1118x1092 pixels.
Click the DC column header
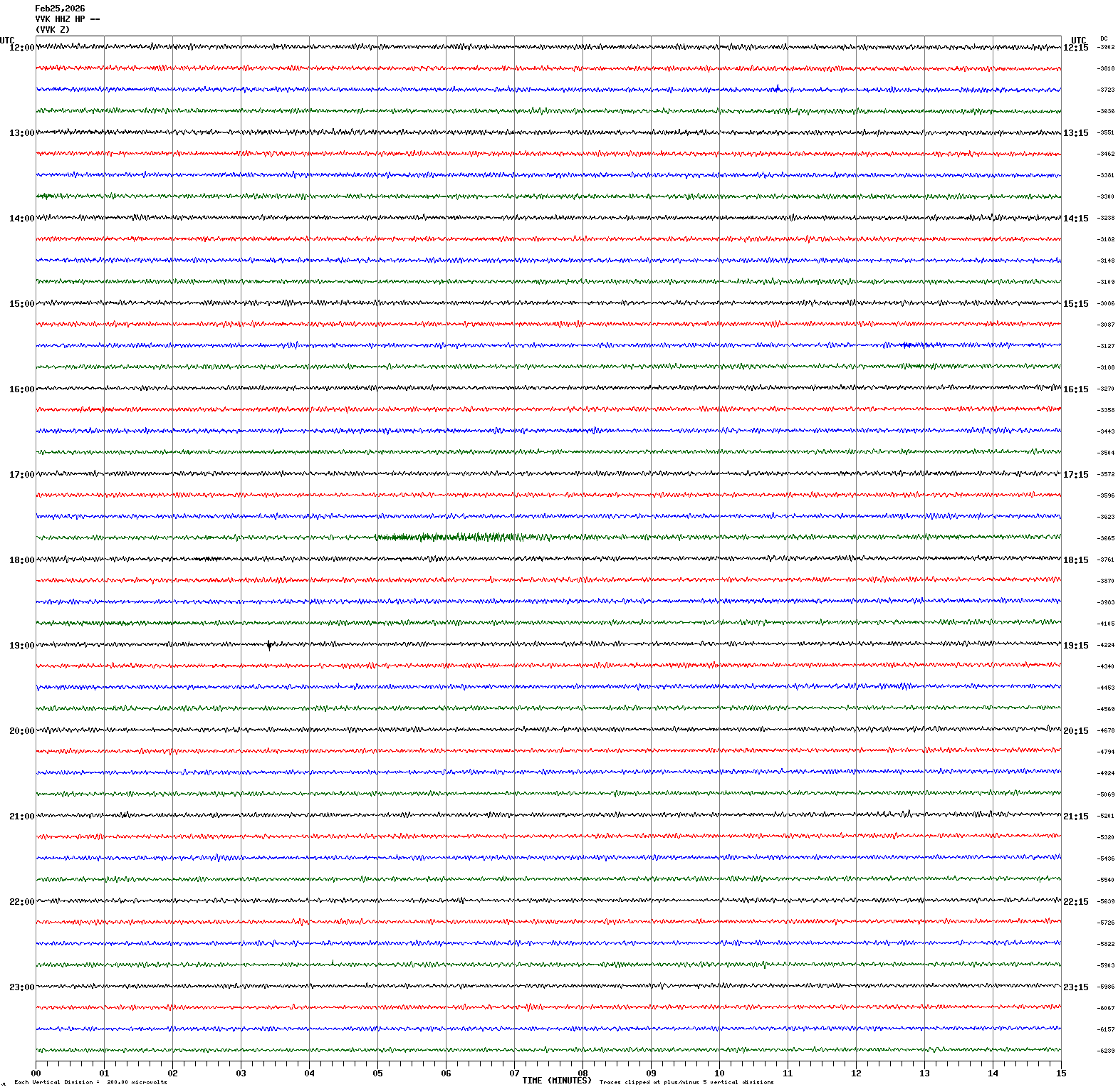(1104, 38)
